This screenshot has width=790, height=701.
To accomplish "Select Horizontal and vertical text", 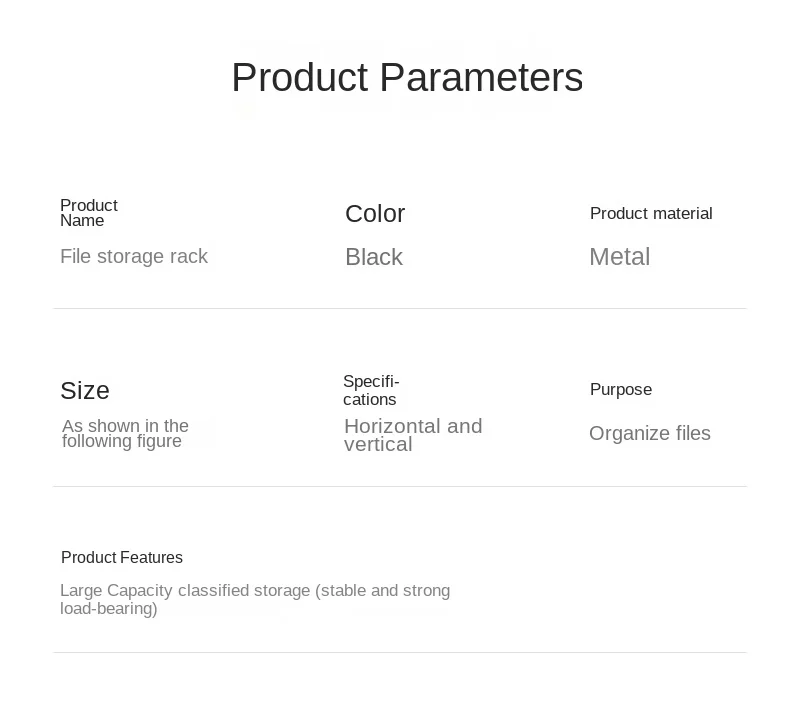I will click(x=412, y=435).
